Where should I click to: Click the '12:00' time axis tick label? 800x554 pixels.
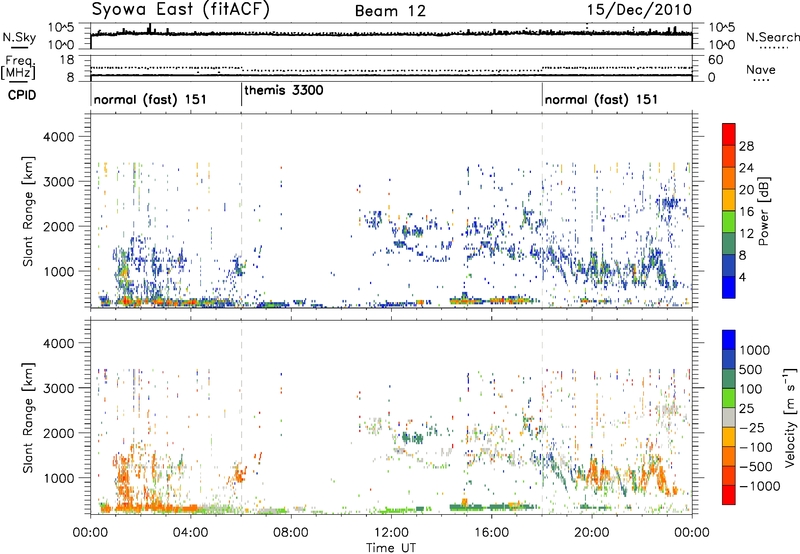(391, 533)
